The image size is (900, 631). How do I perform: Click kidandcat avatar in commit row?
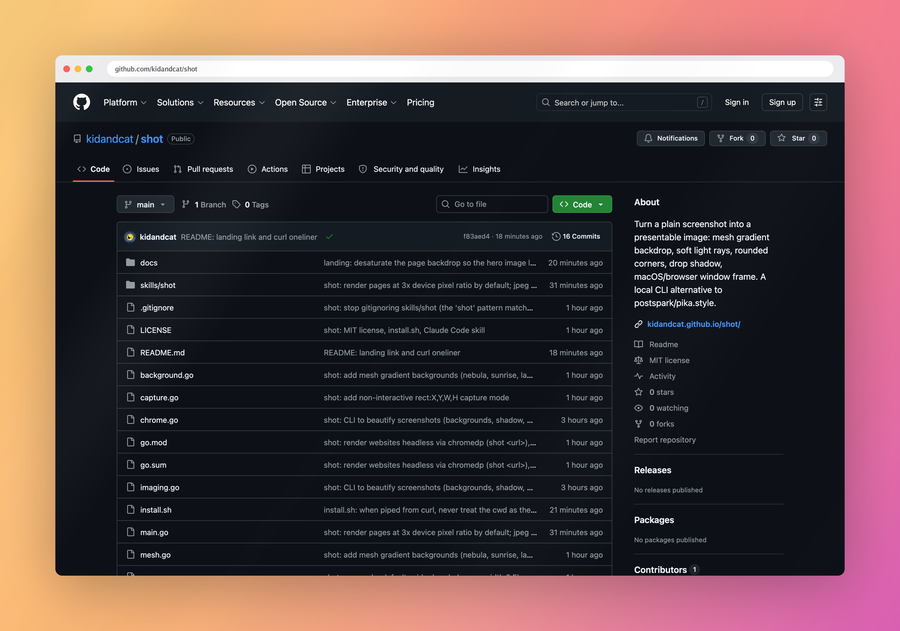pos(130,237)
